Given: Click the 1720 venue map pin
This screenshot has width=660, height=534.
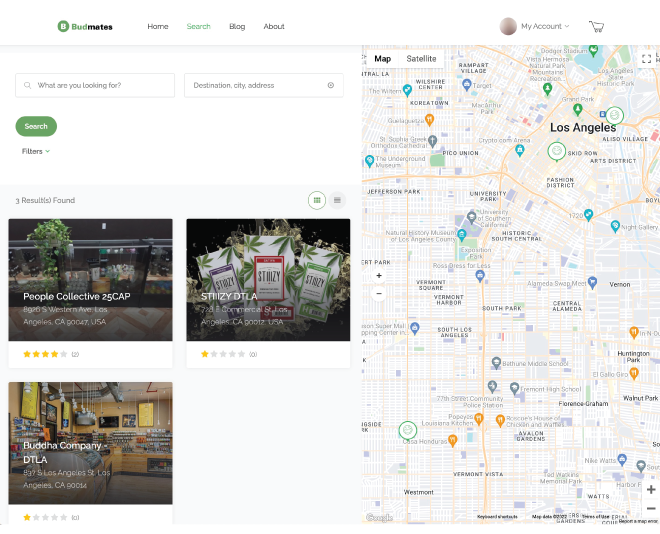Looking at the screenshot, I should (588, 215).
